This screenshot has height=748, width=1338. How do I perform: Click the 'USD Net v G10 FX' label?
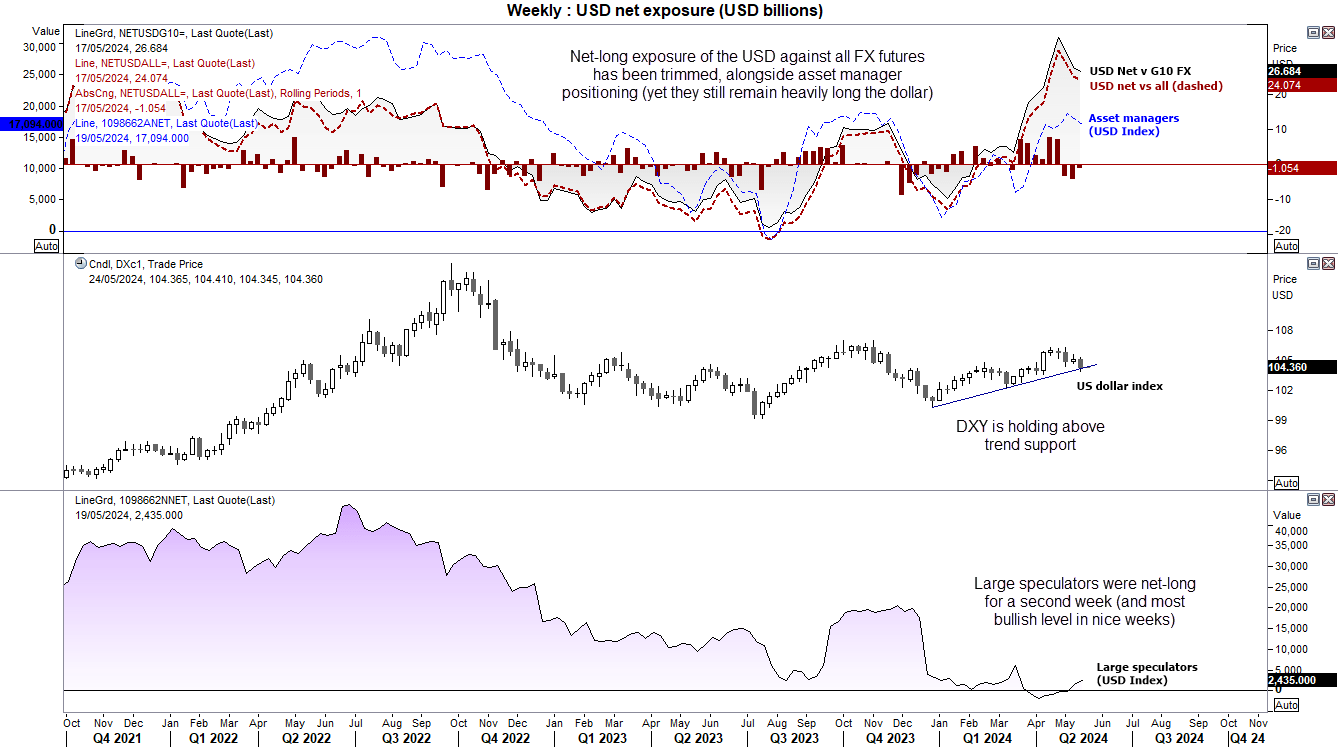(1139, 71)
